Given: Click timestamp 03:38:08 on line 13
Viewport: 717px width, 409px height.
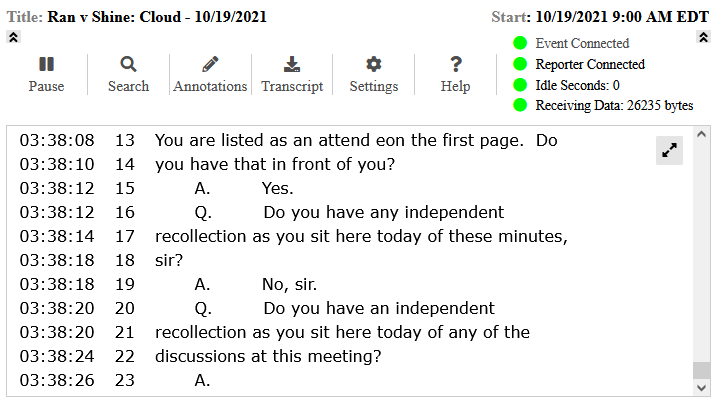Looking at the screenshot, I should tap(57, 140).
